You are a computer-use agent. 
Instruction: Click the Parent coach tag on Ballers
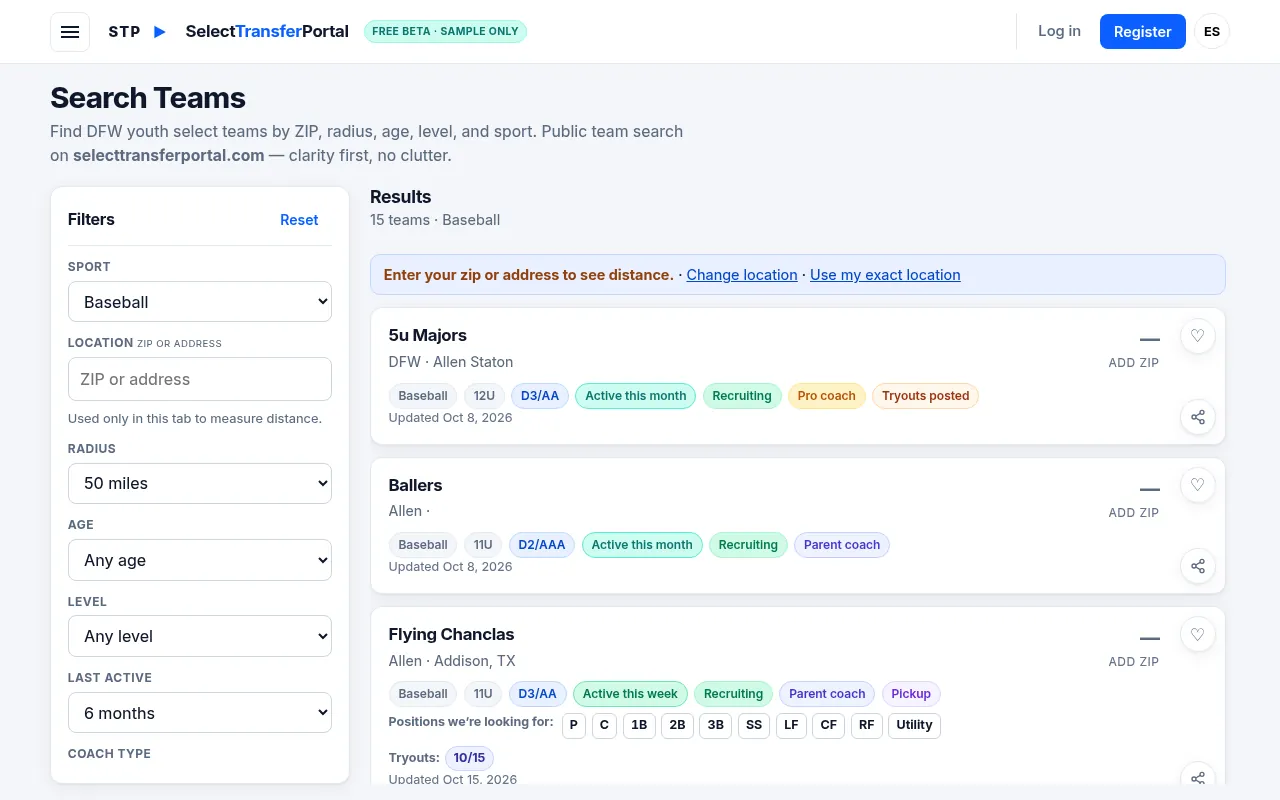point(842,545)
